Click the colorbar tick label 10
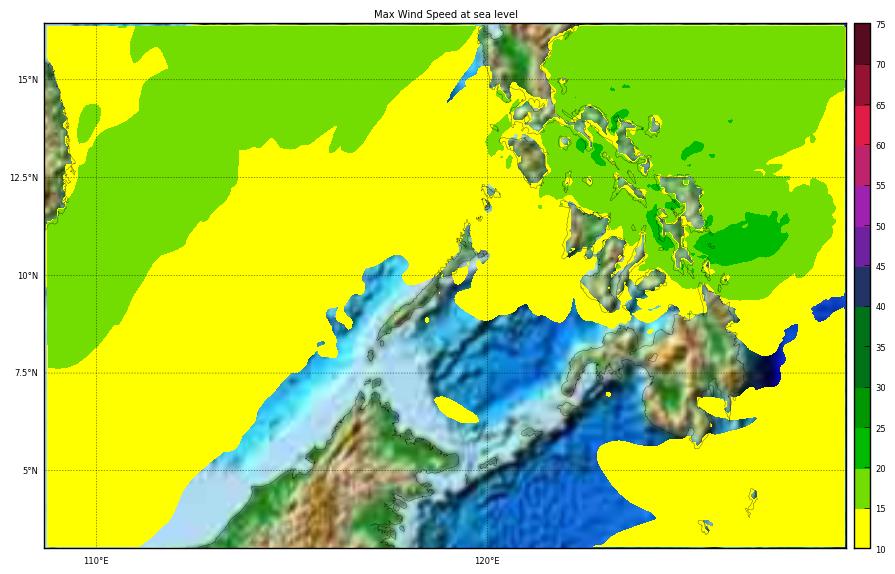 (x=880, y=549)
